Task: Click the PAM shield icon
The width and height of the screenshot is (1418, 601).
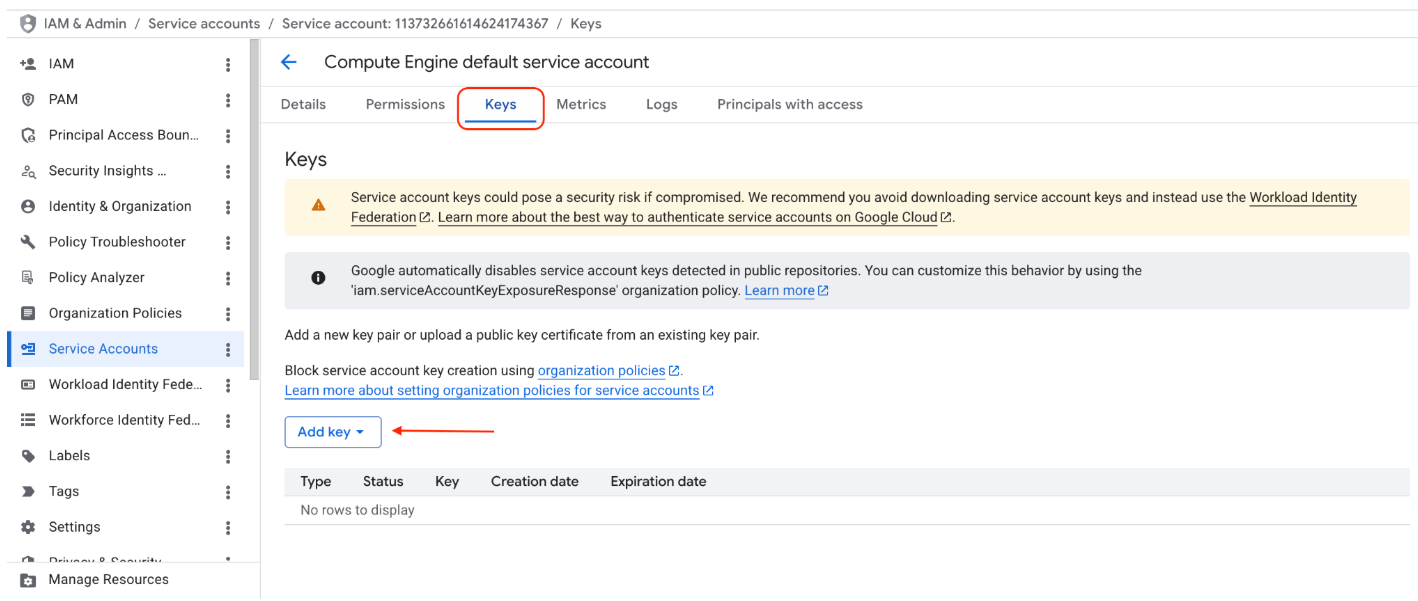Action: coord(28,100)
